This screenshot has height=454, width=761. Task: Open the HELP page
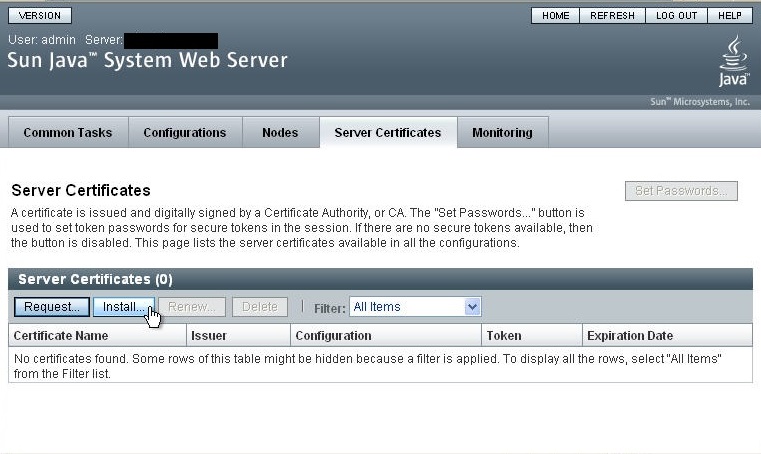[730, 16]
